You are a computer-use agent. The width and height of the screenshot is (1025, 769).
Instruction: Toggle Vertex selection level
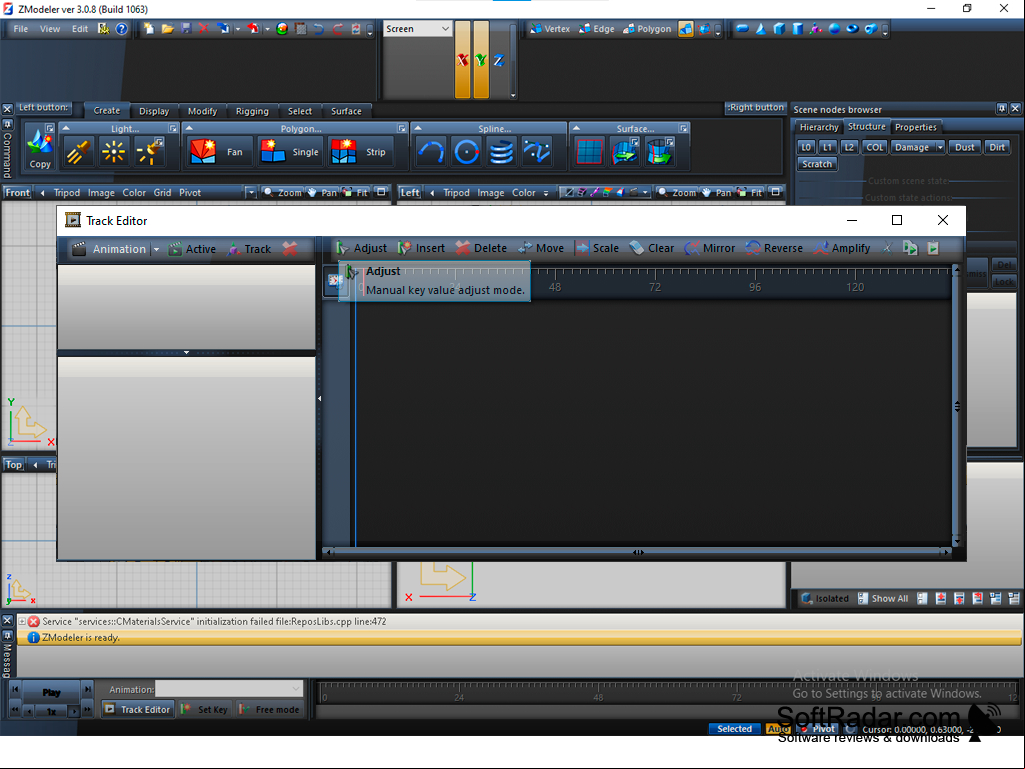pos(550,29)
